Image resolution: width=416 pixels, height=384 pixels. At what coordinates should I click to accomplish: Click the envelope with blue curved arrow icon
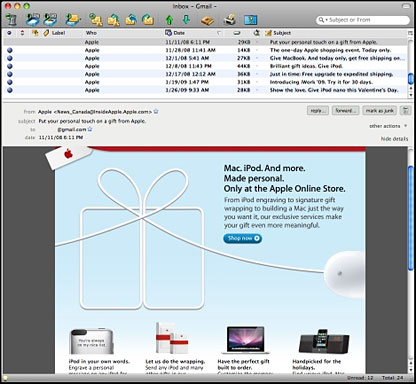[131, 20]
